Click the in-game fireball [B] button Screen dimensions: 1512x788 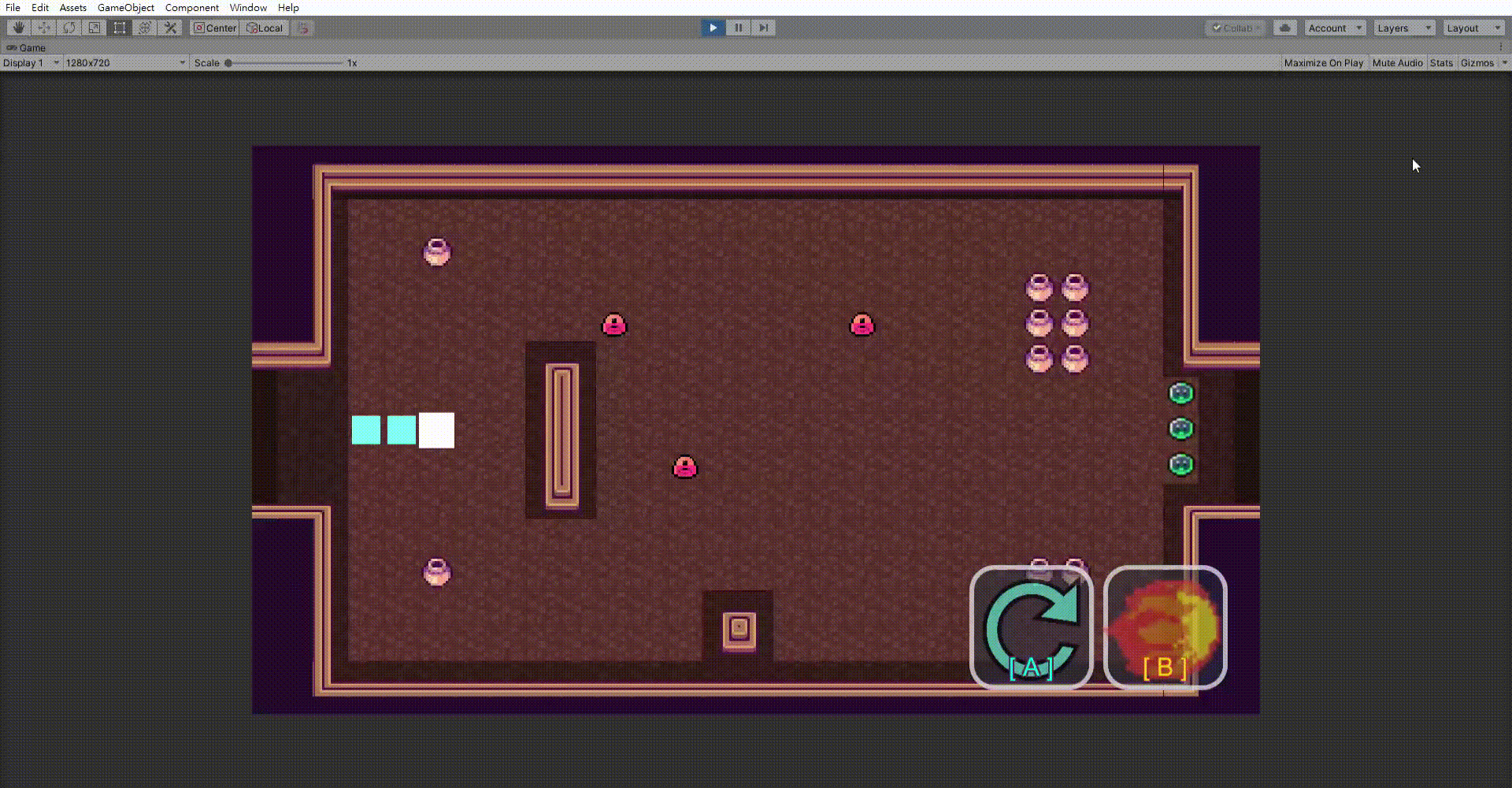coord(1165,627)
